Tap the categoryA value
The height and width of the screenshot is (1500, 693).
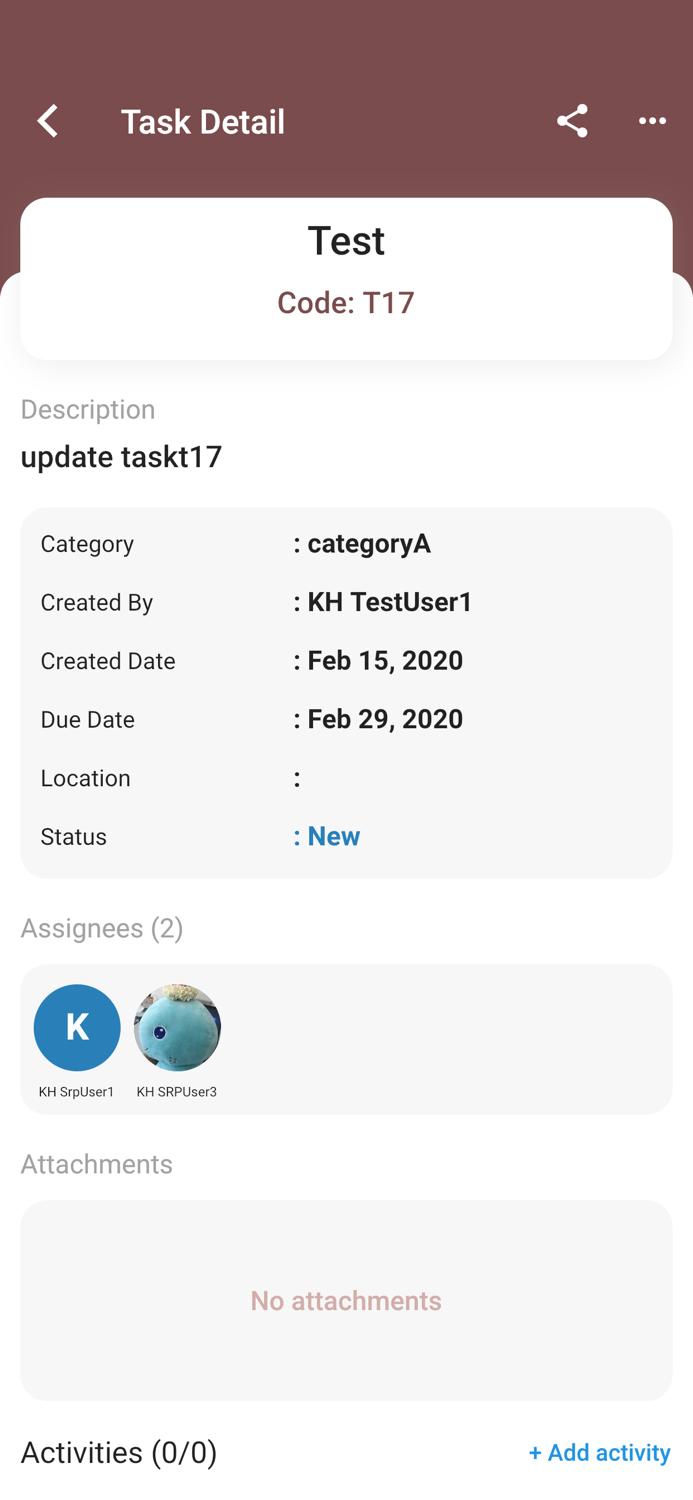(x=368, y=544)
